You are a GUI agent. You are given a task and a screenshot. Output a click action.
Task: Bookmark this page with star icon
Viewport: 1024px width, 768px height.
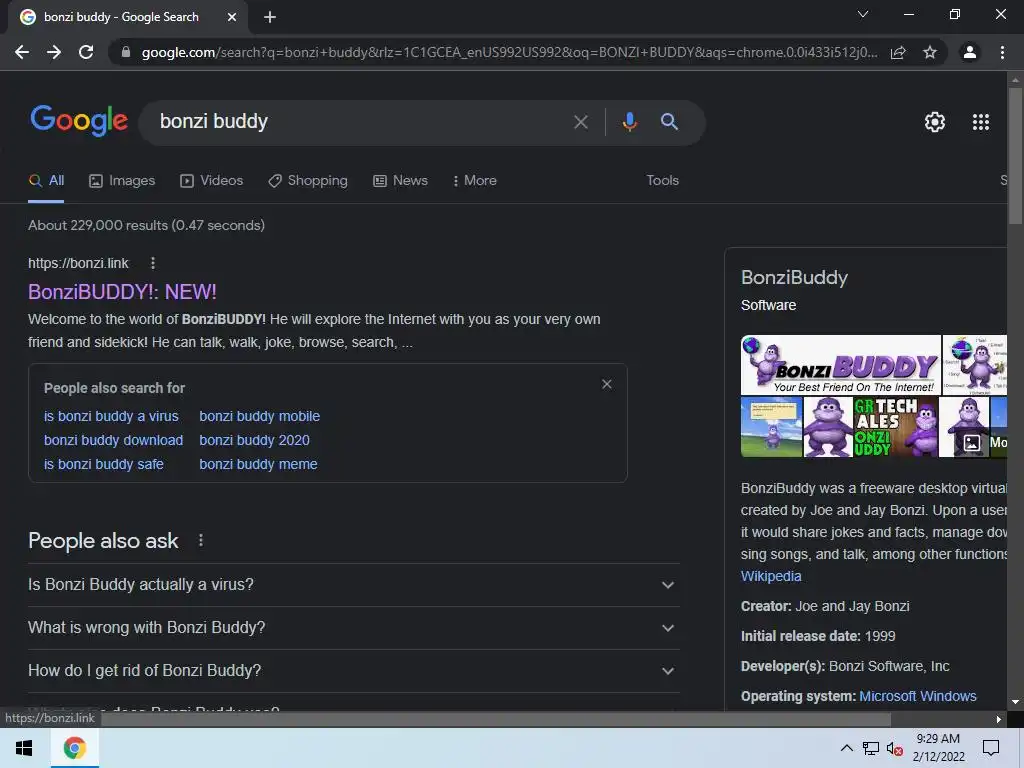(930, 52)
